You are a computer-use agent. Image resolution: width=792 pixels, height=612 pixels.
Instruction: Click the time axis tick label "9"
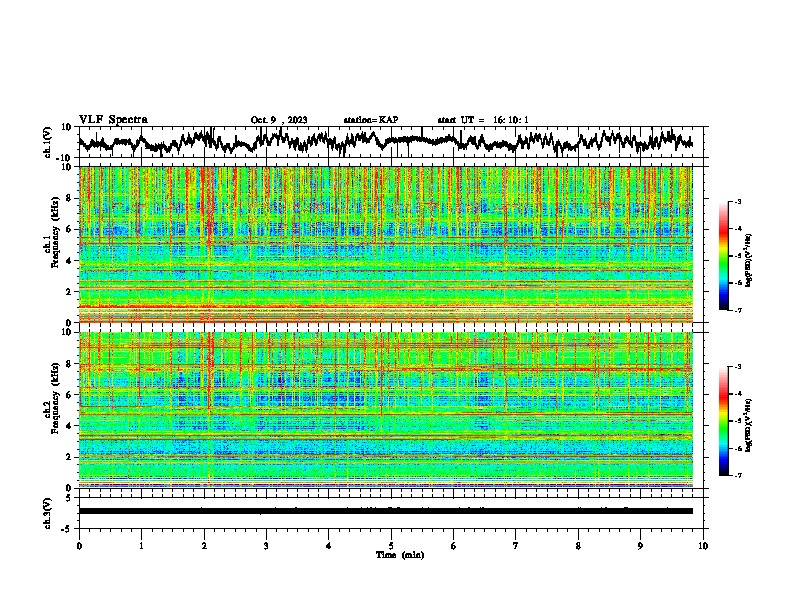point(640,546)
